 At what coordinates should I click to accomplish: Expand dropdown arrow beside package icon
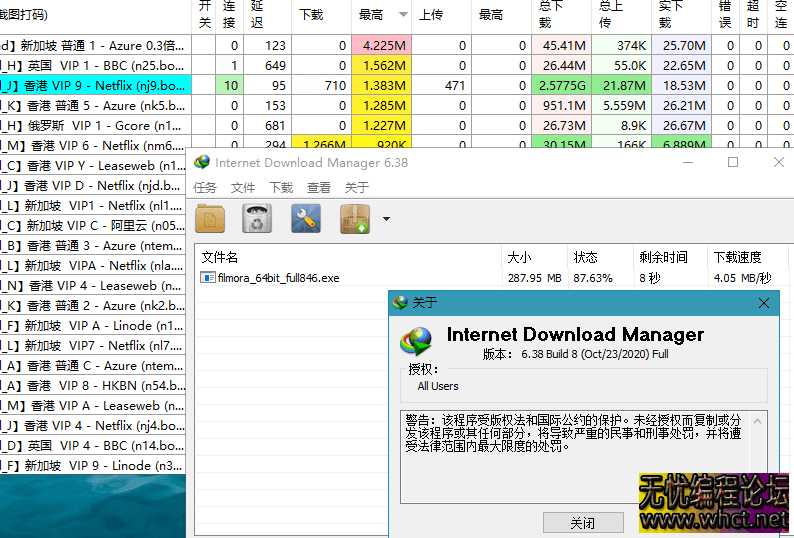point(386,219)
